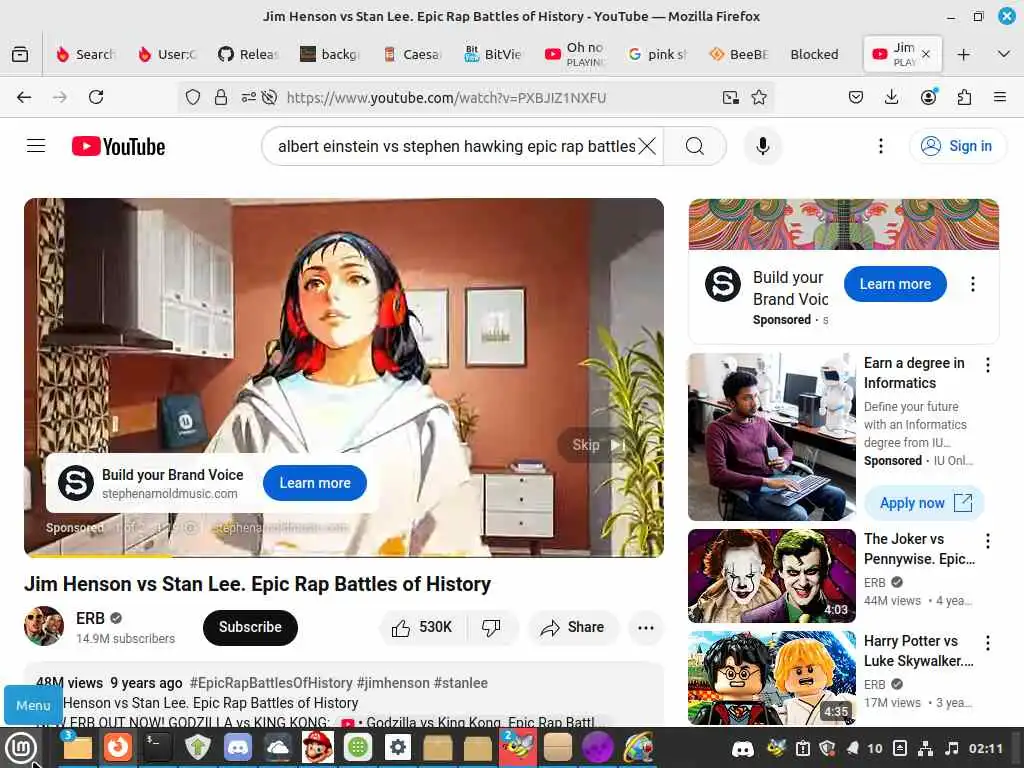Click Learn more on the in-video ad overlay
1024x768 pixels.
pos(315,483)
